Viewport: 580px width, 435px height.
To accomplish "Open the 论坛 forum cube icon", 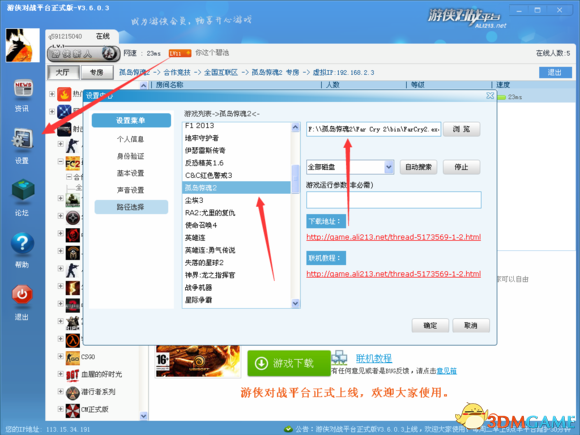I will coord(23,190).
